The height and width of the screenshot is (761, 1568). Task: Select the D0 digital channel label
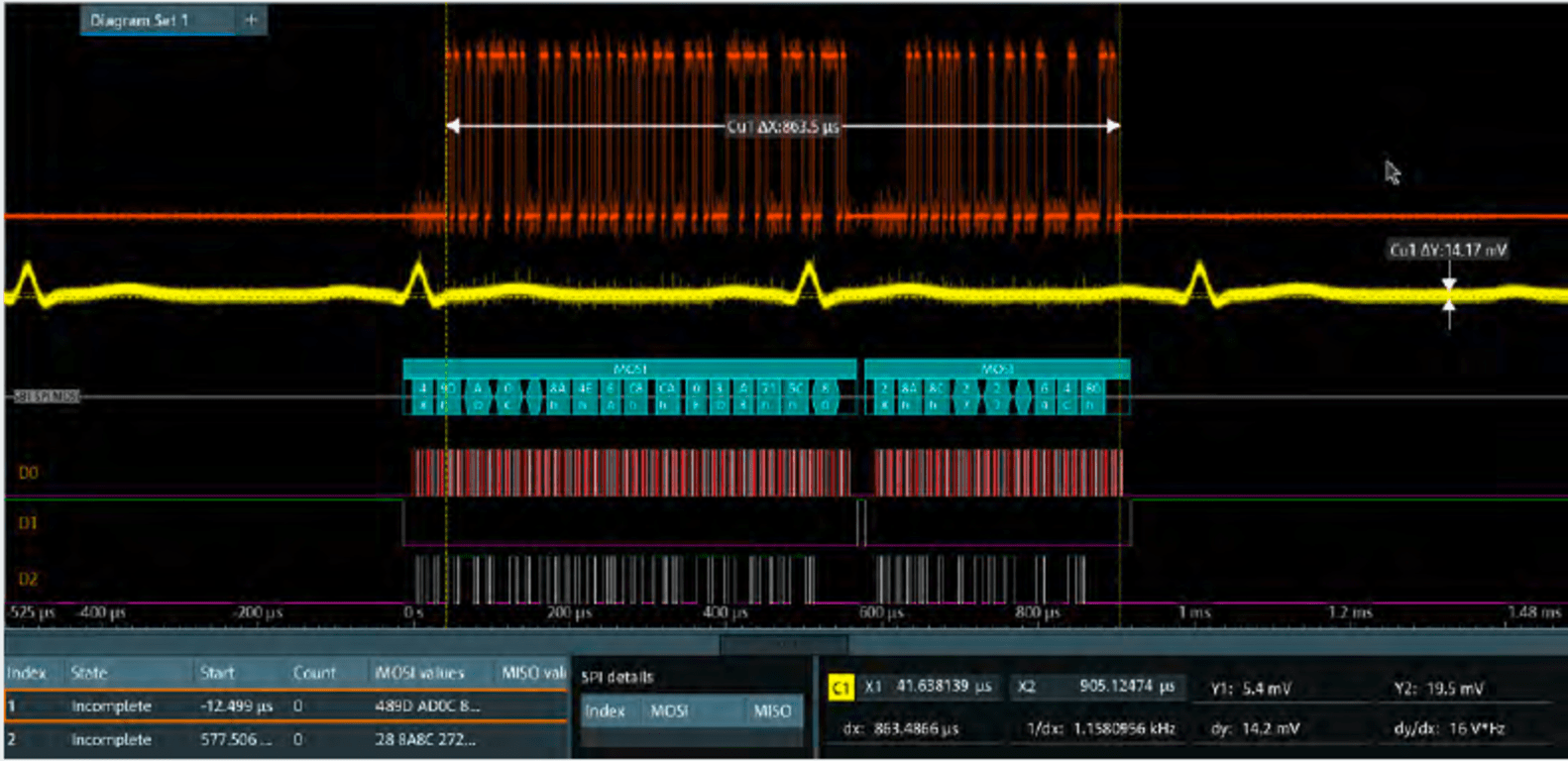coord(29,473)
